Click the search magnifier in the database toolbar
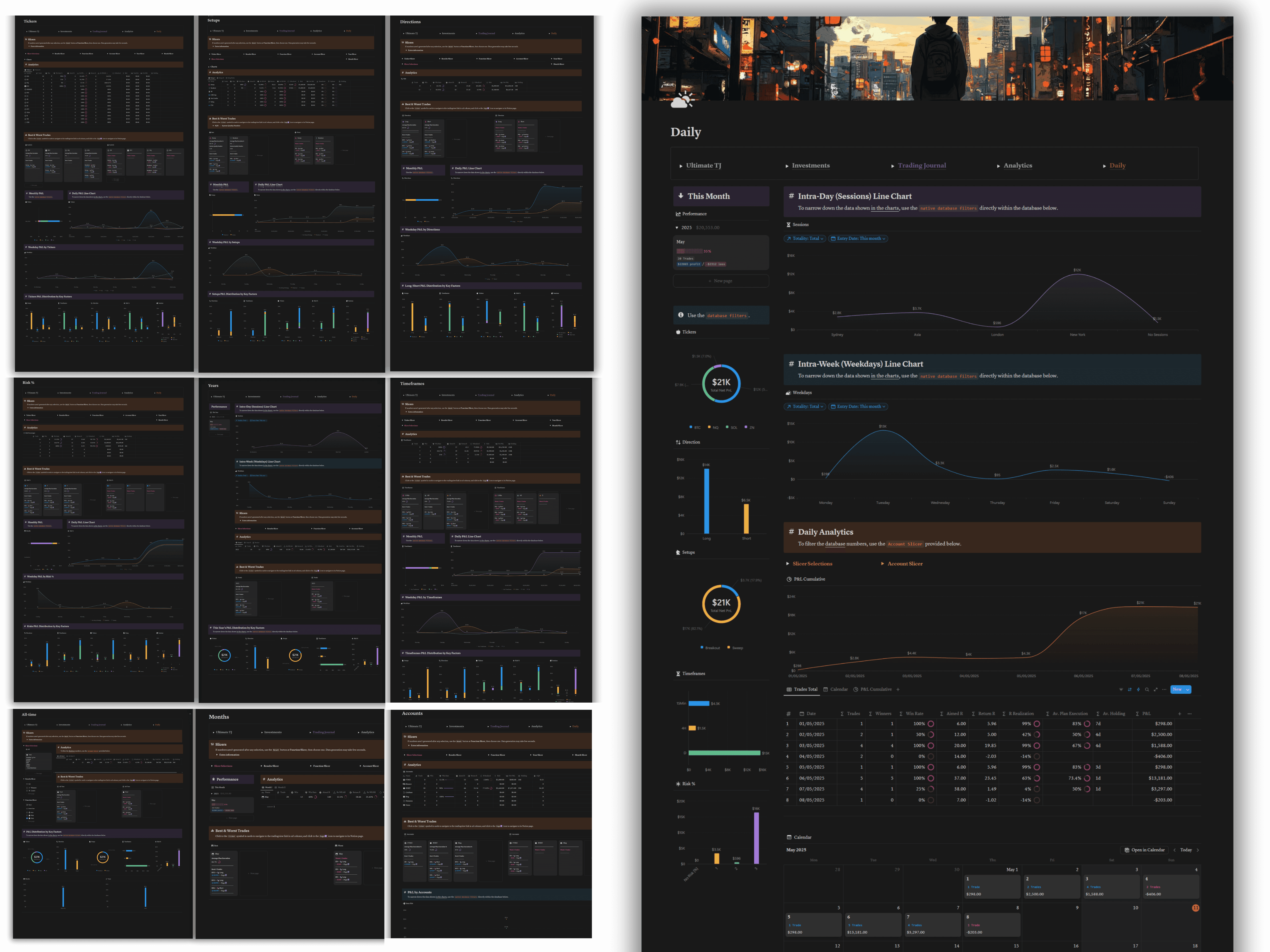Viewport: 1270px width, 952px height. pos(1147,689)
